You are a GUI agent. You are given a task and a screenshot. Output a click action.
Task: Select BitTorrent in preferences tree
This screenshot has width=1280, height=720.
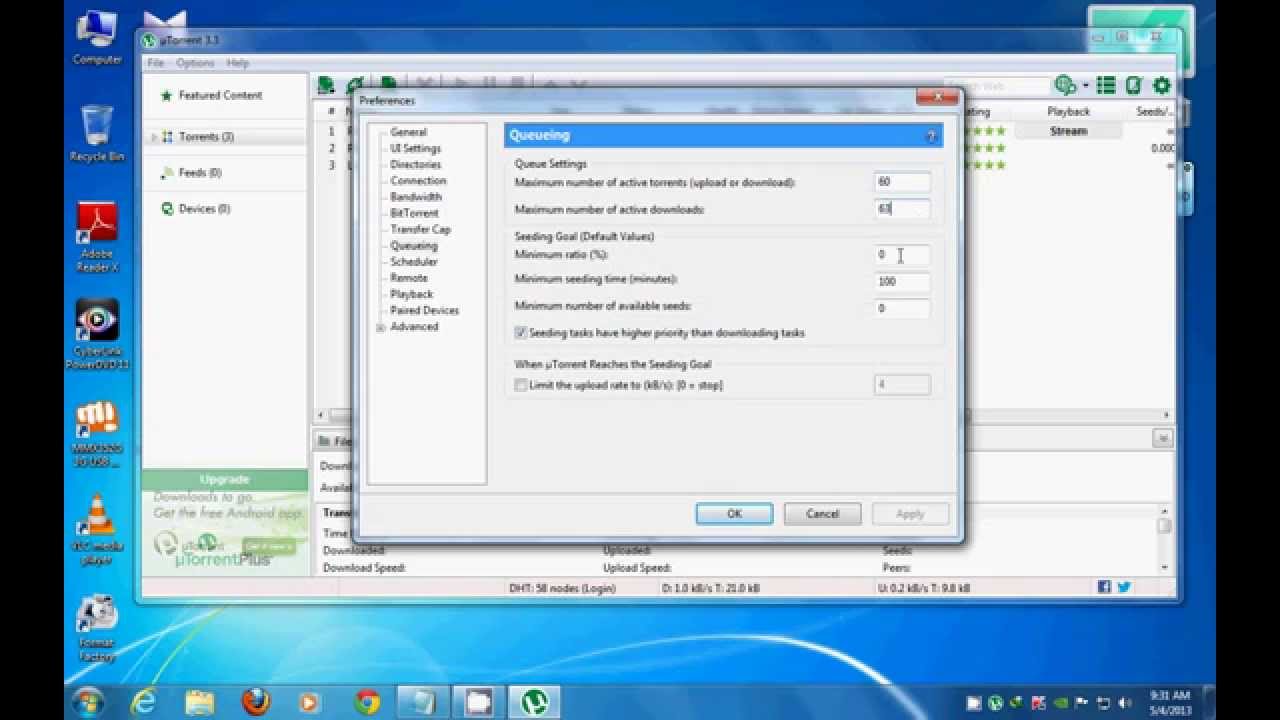(x=414, y=213)
